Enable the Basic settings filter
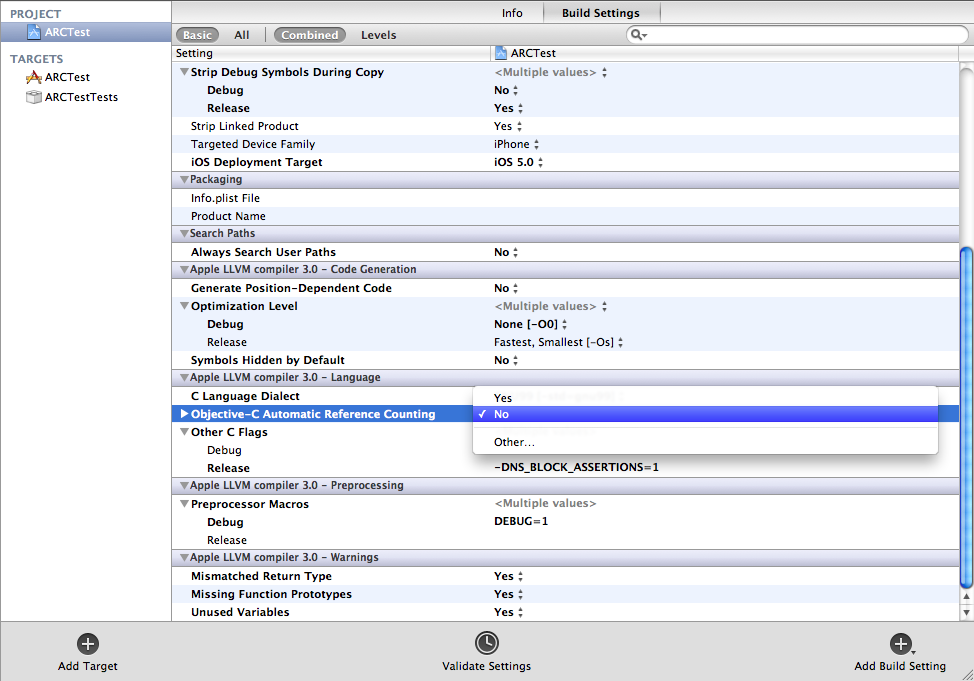Image resolution: width=974 pixels, height=681 pixels. point(197,35)
